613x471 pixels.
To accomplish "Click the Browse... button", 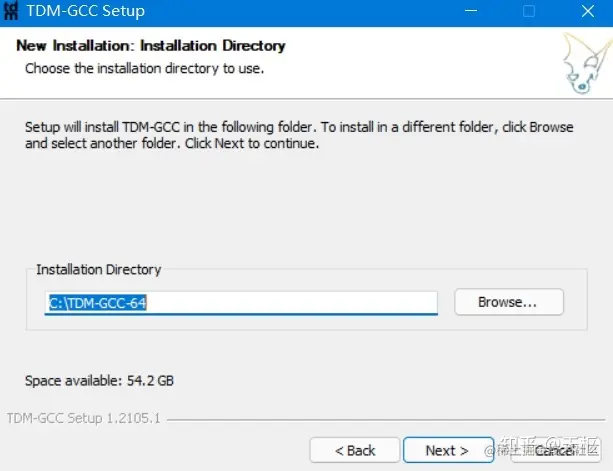I will tap(509, 302).
